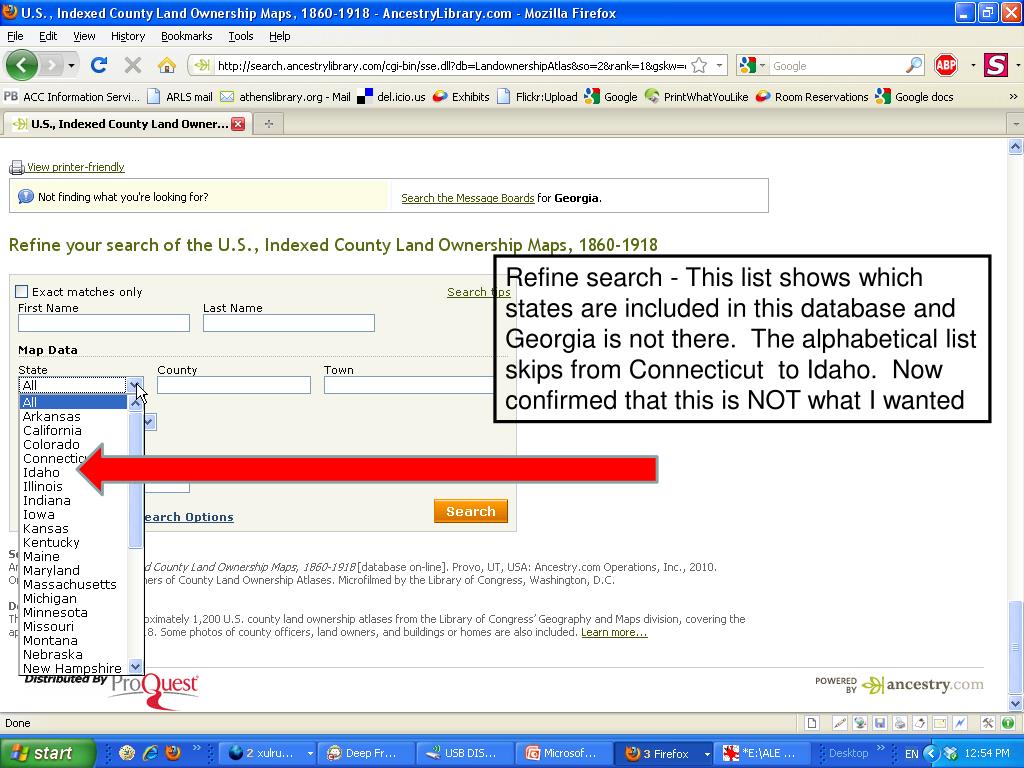
Task: Open the Search tips link
Action: click(x=479, y=292)
